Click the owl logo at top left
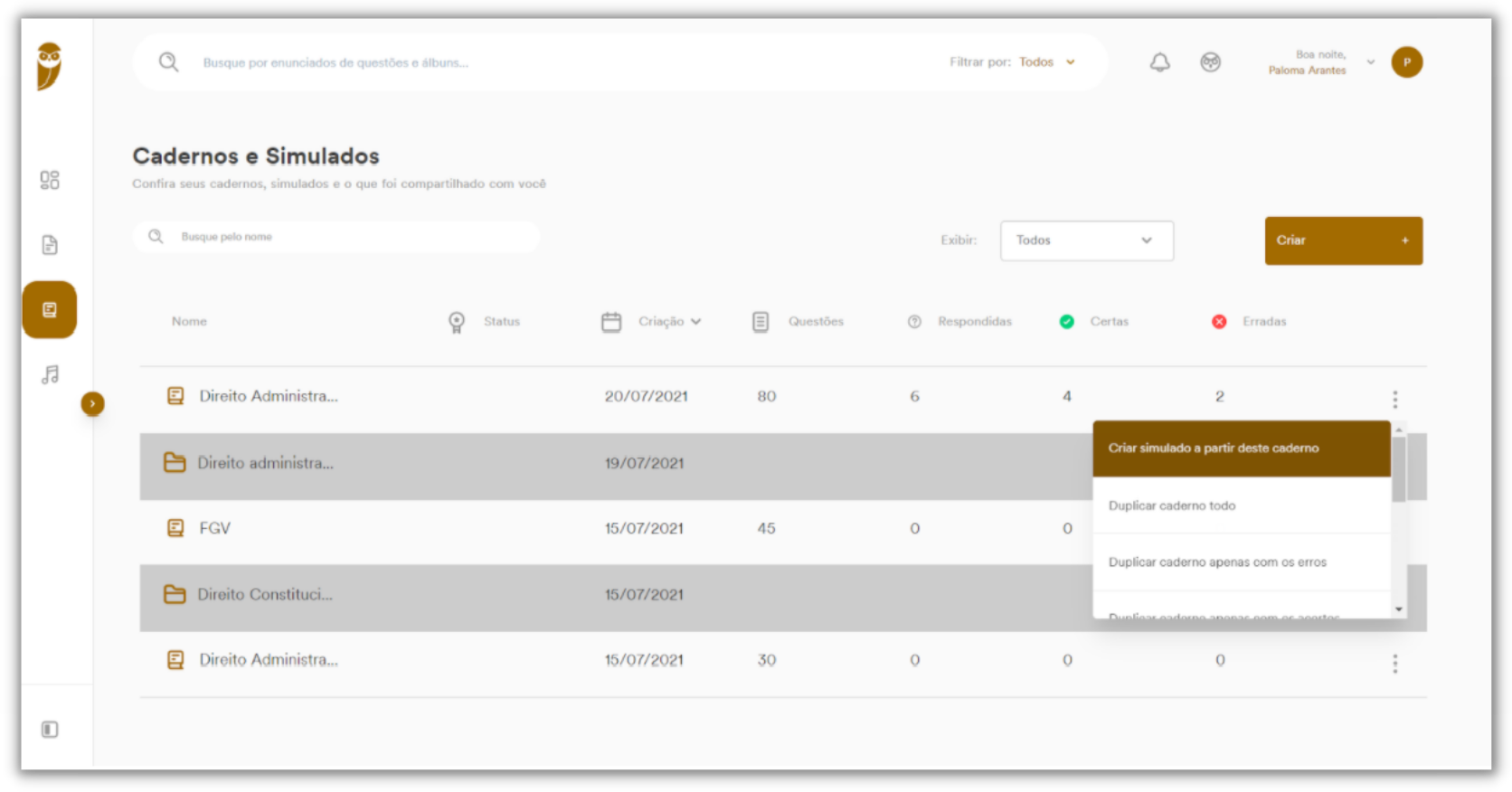Viewport: 1512px width, 792px height. tap(50, 66)
